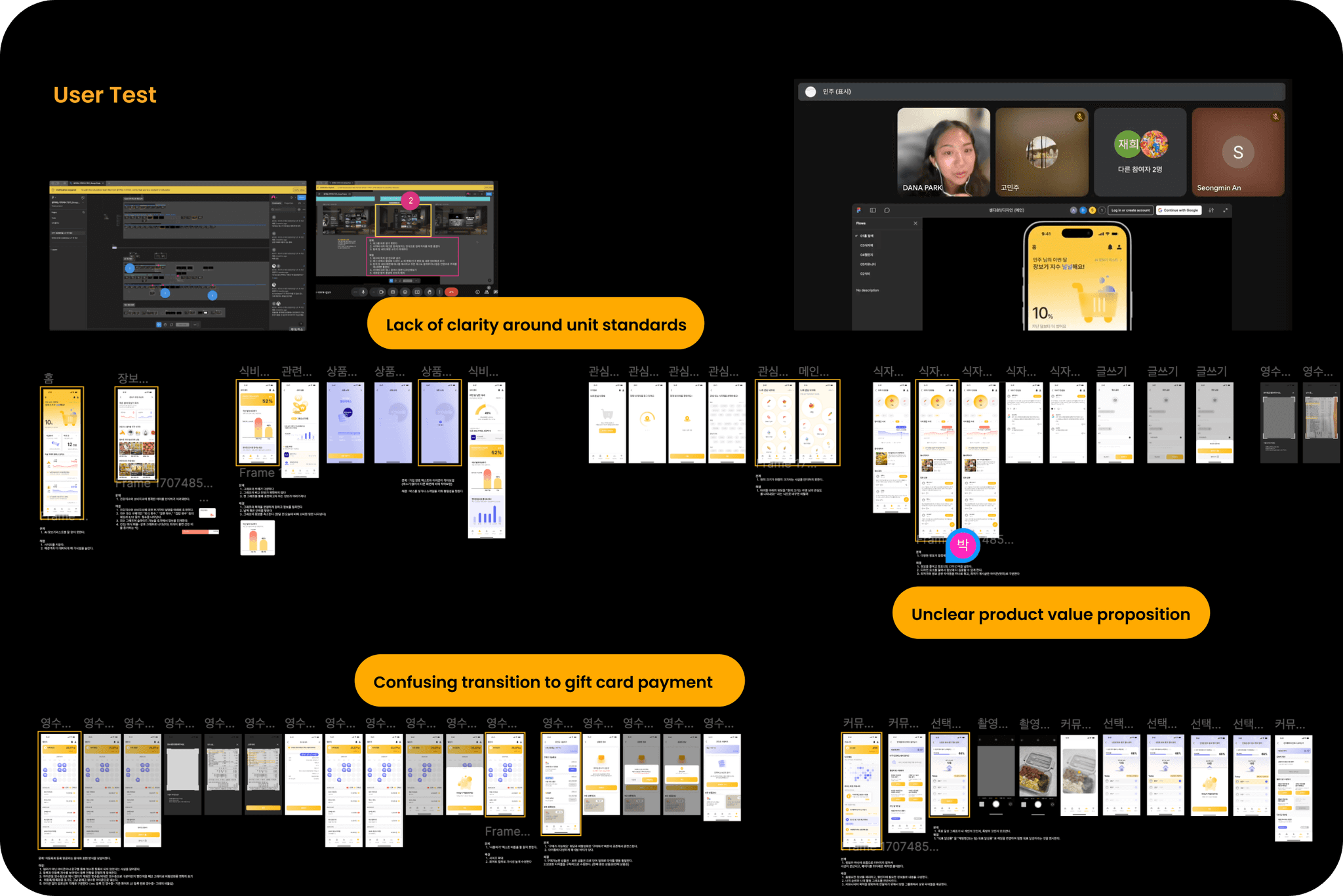The image size is (1343, 896).
Task: Click the blue Share button in Figma
Action: click(x=302, y=197)
